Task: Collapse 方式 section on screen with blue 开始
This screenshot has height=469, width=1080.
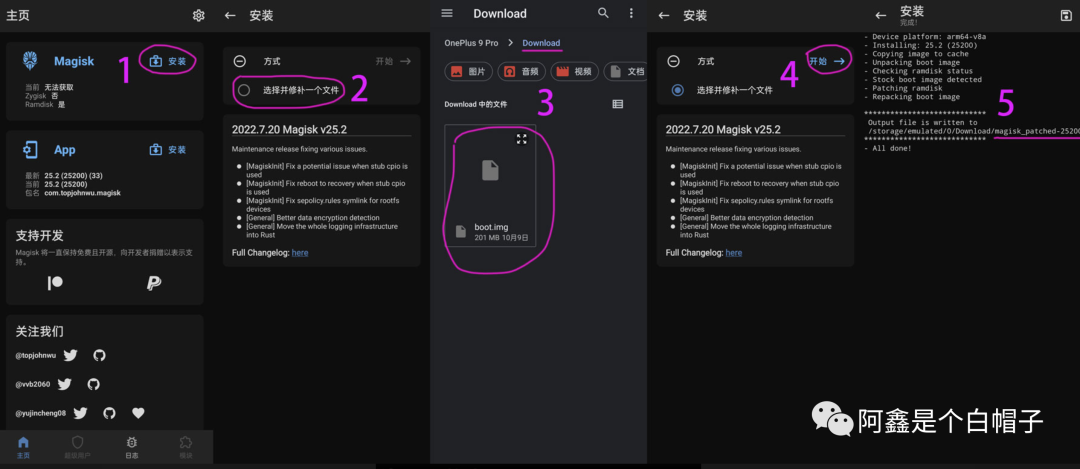Action: (x=674, y=61)
